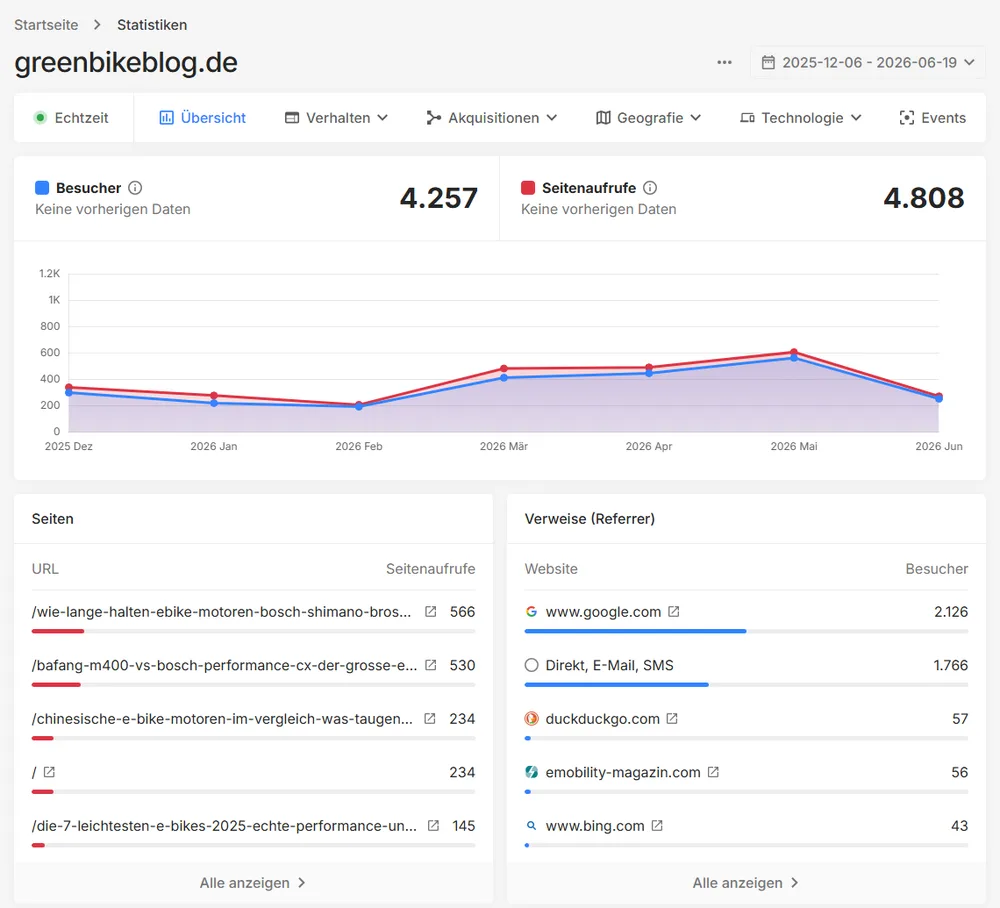Viewport: 1000px width, 908px height.
Task: Select the Übersicht tab
Action: pyautogui.click(x=202, y=118)
